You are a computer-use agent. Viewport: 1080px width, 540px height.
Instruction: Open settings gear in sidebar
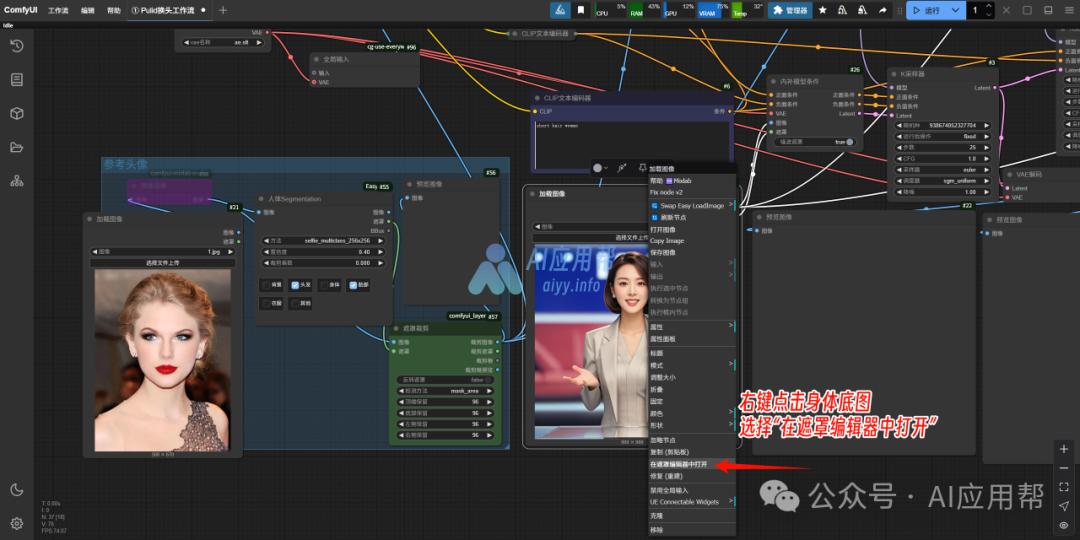[x=17, y=523]
